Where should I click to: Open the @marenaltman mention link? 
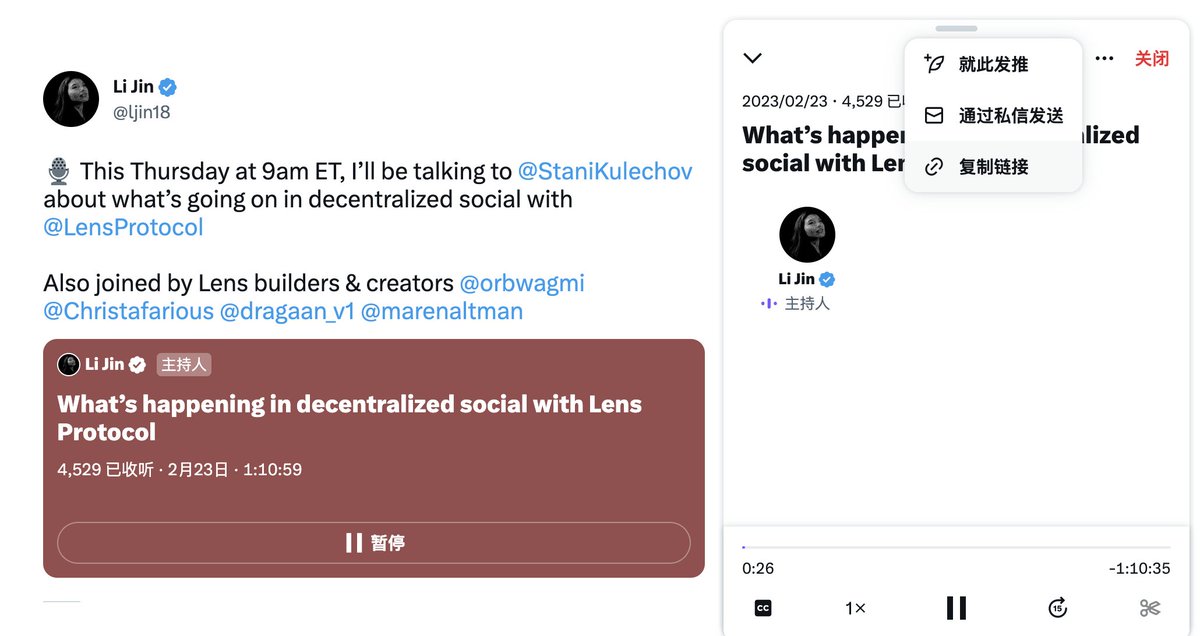click(x=441, y=311)
